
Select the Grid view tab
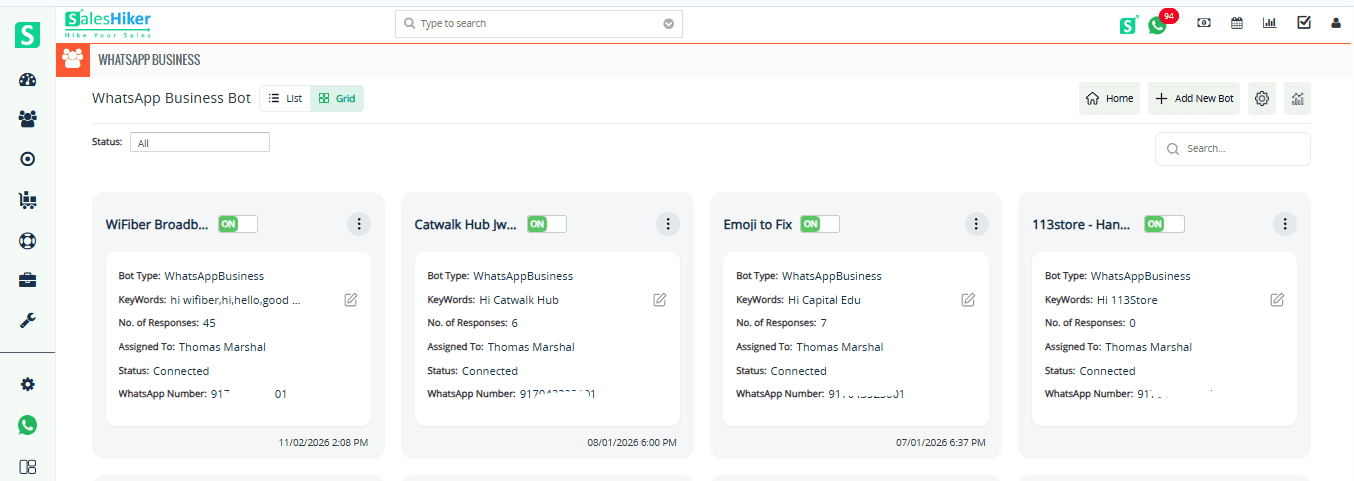pyautogui.click(x=337, y=98)
